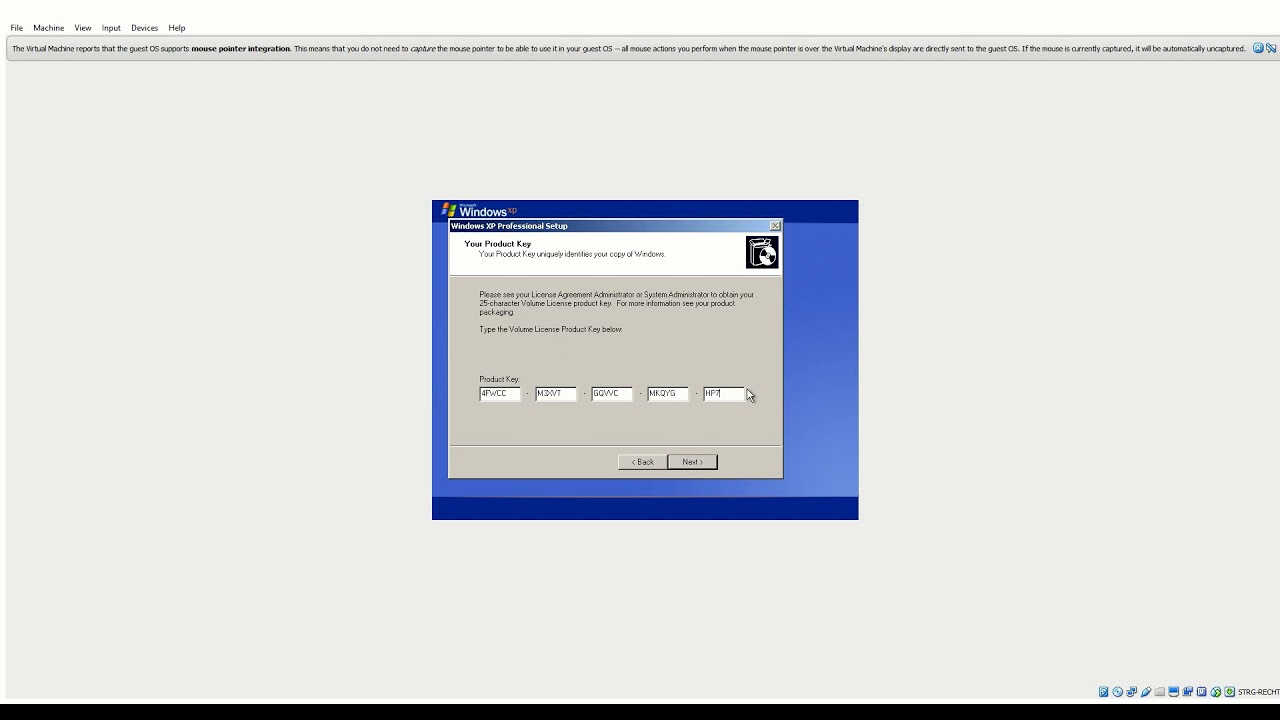Click the hard disk activity status icon
The height and width of the screenshot is (720, 1280).
(x=1104, y=692)
